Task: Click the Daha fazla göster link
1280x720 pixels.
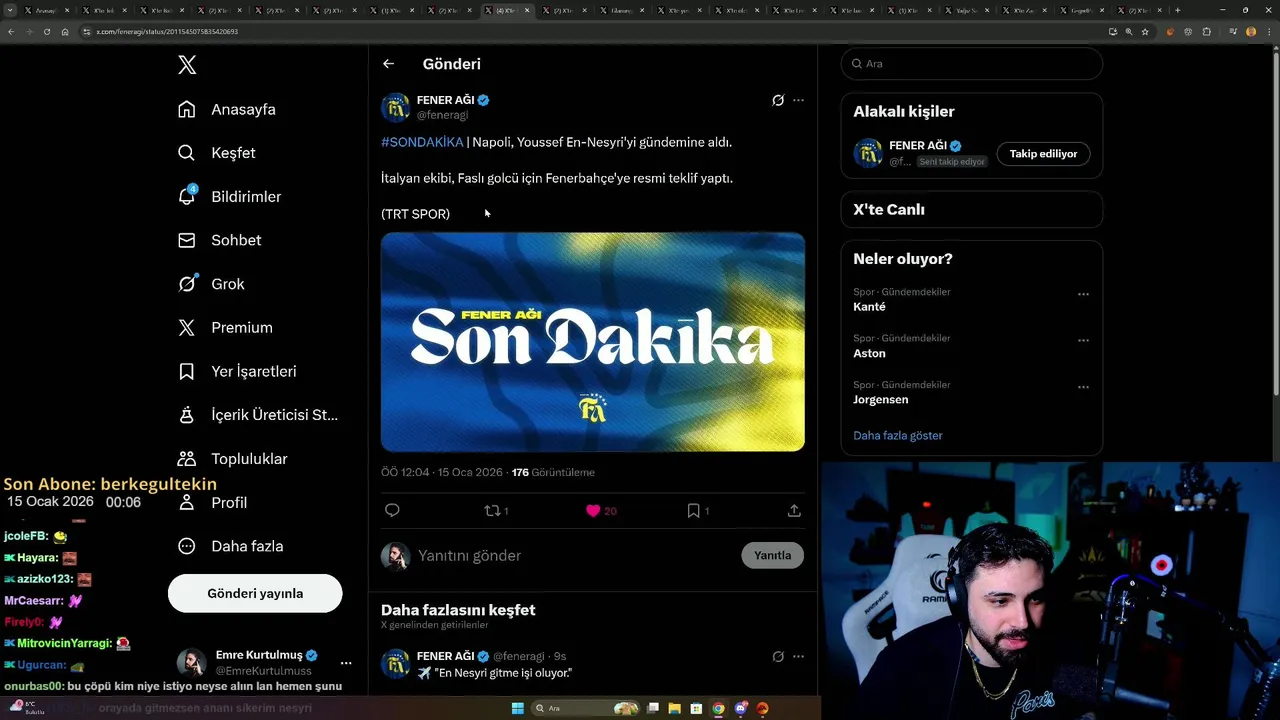Action: tap(898, 435)
